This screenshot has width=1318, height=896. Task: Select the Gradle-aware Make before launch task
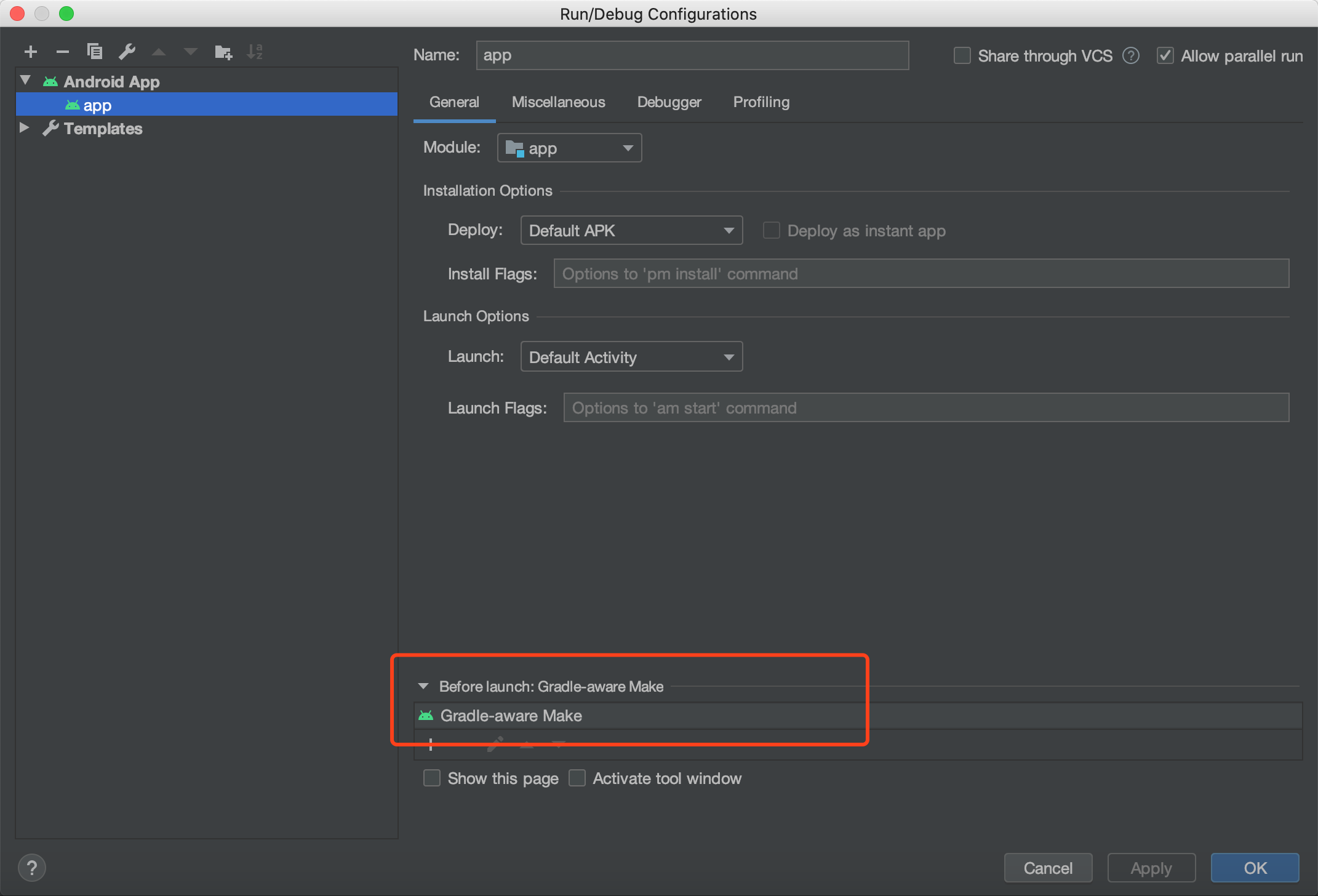tap(511, 716)
